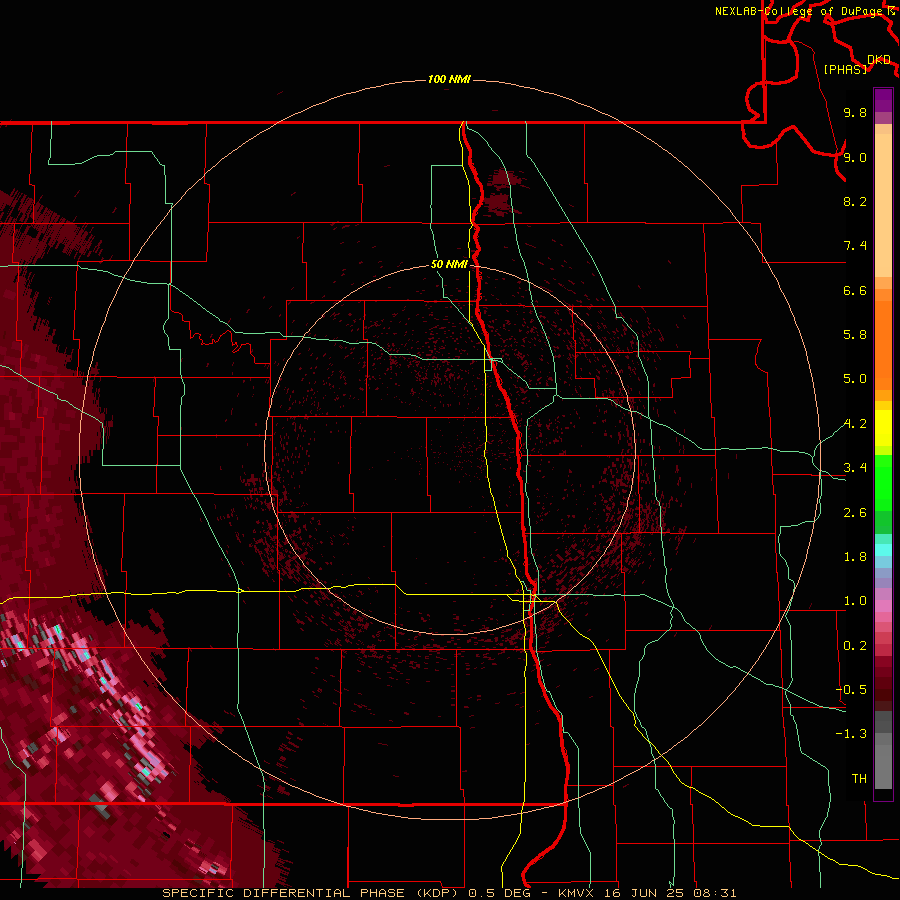Click the 1.0 value on the color scale

click(855, 601)
